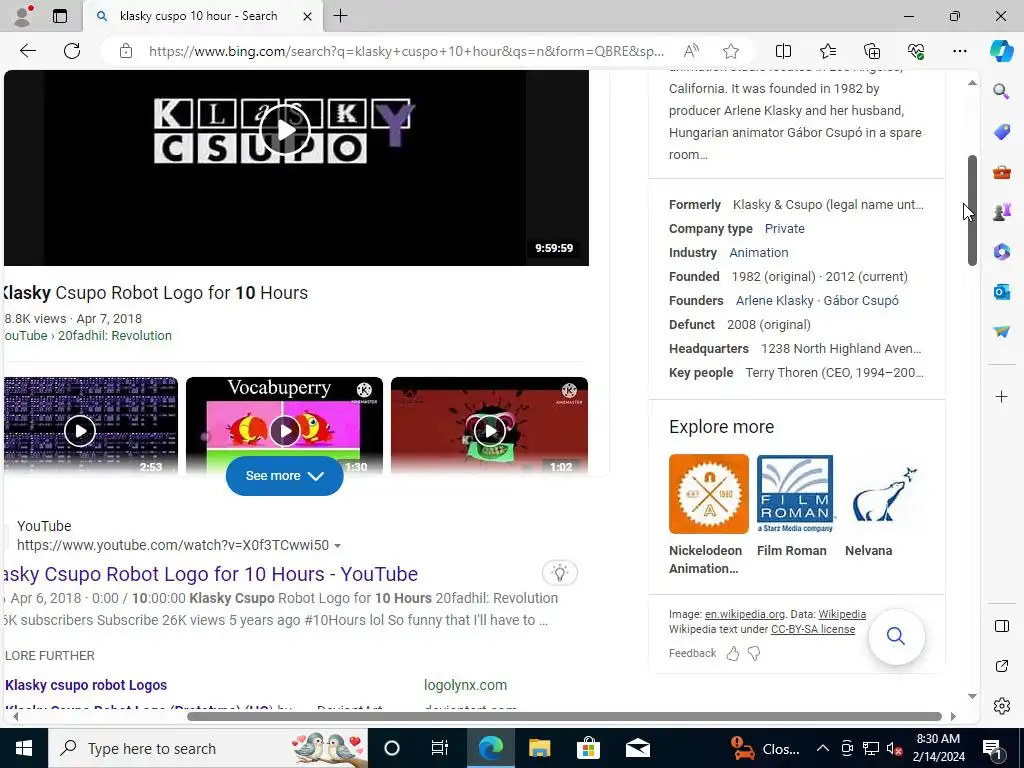Open Wikipedia data source link
This screenshot has width=1024, height=768.
(842, 614)
